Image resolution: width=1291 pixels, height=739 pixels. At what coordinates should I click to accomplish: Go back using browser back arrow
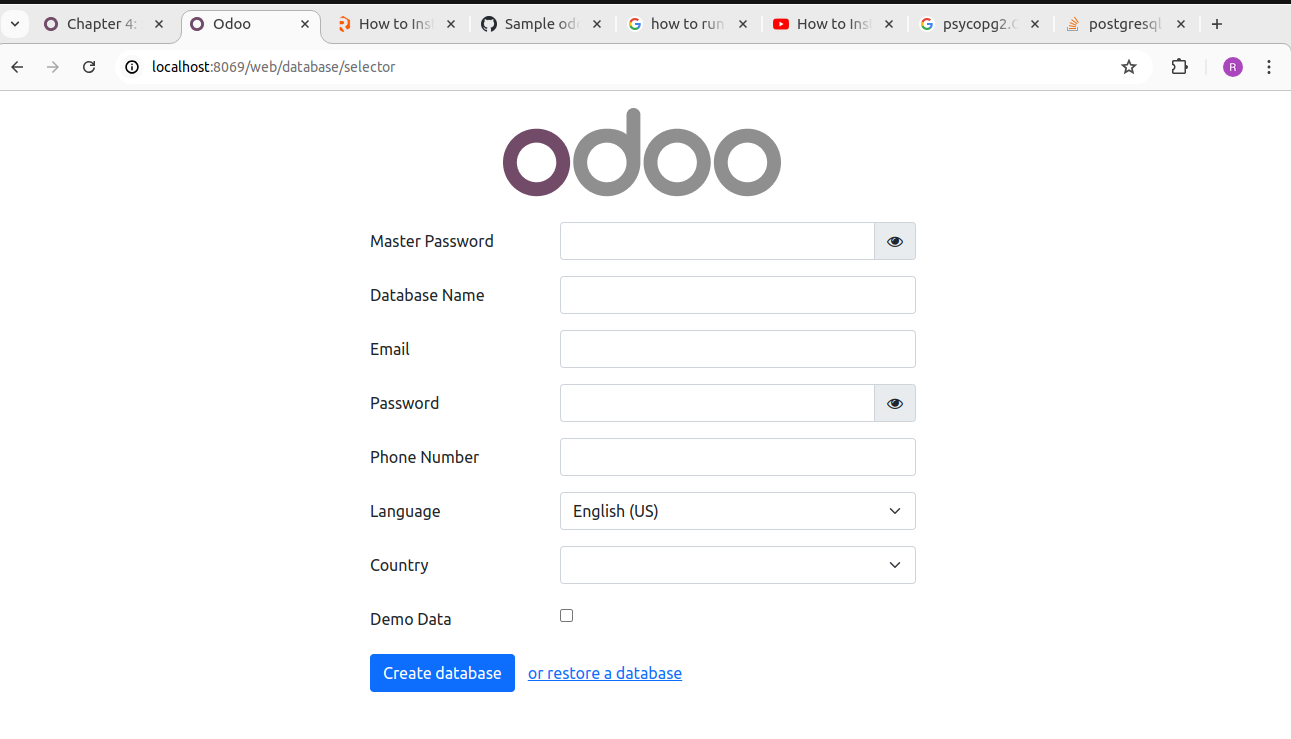[x=17, y=67]
